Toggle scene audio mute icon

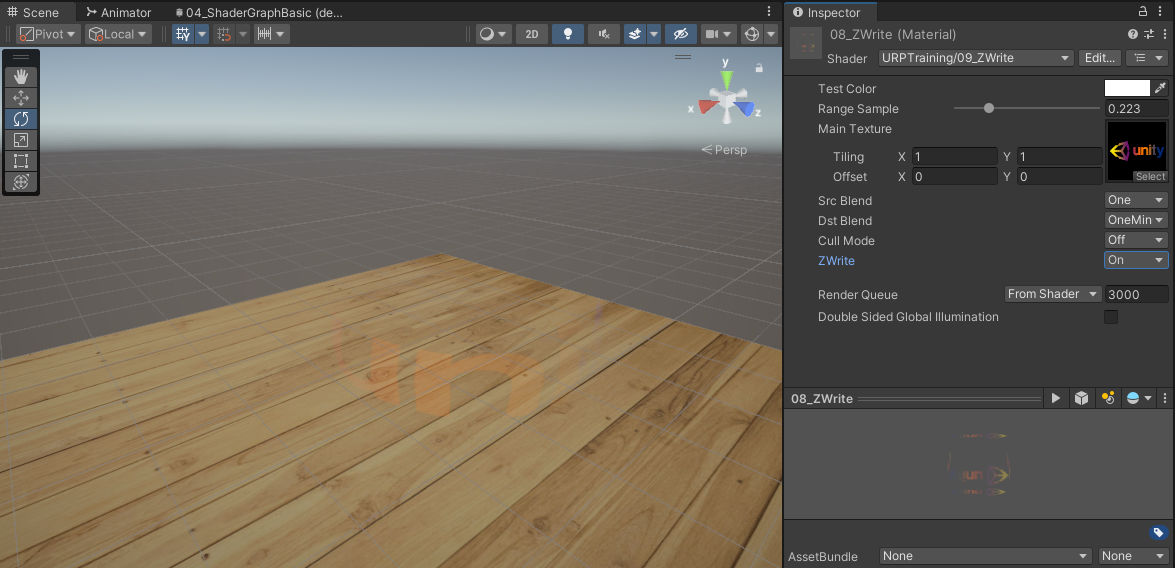point(604,34)
